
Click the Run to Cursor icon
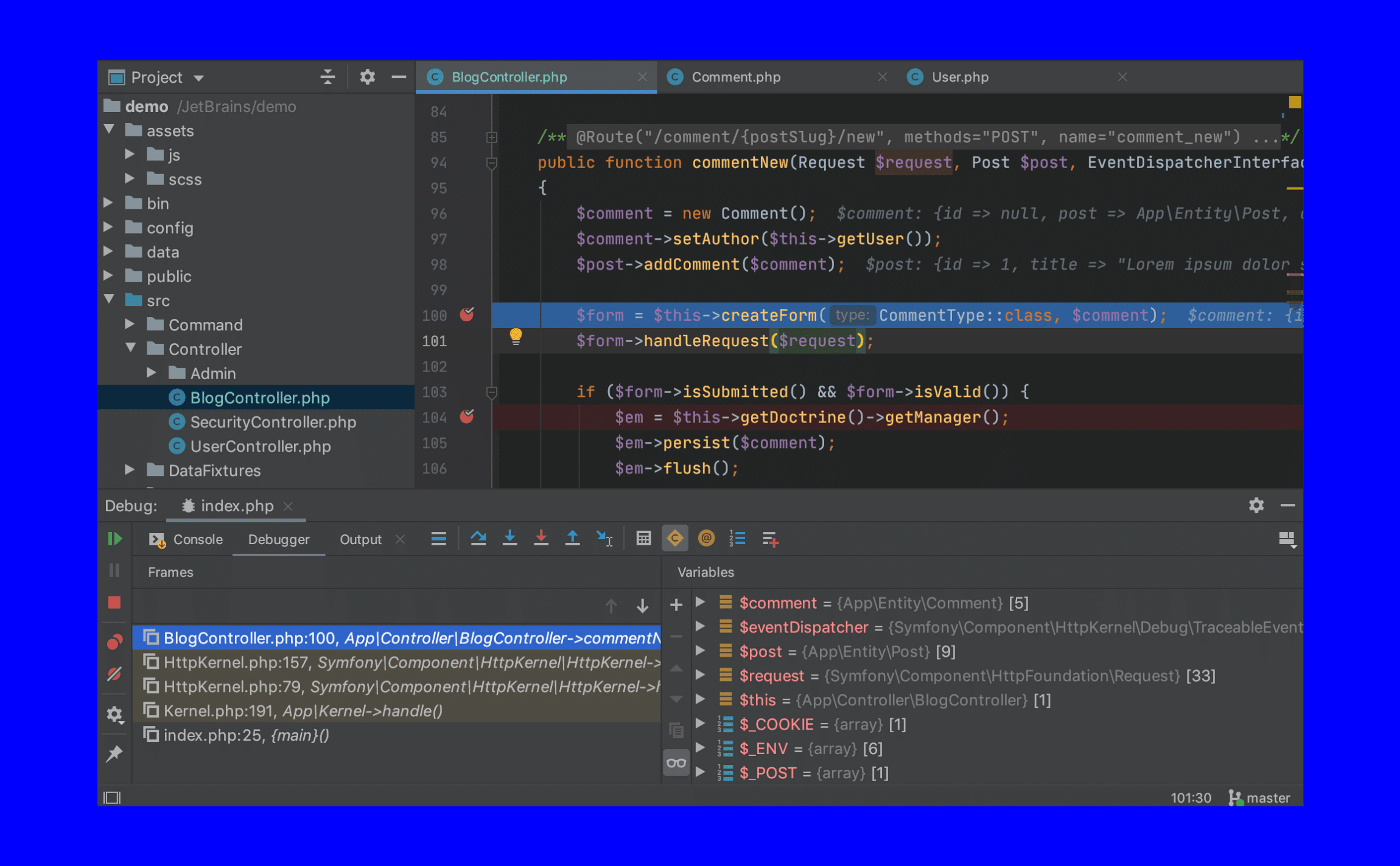point(604,538)
